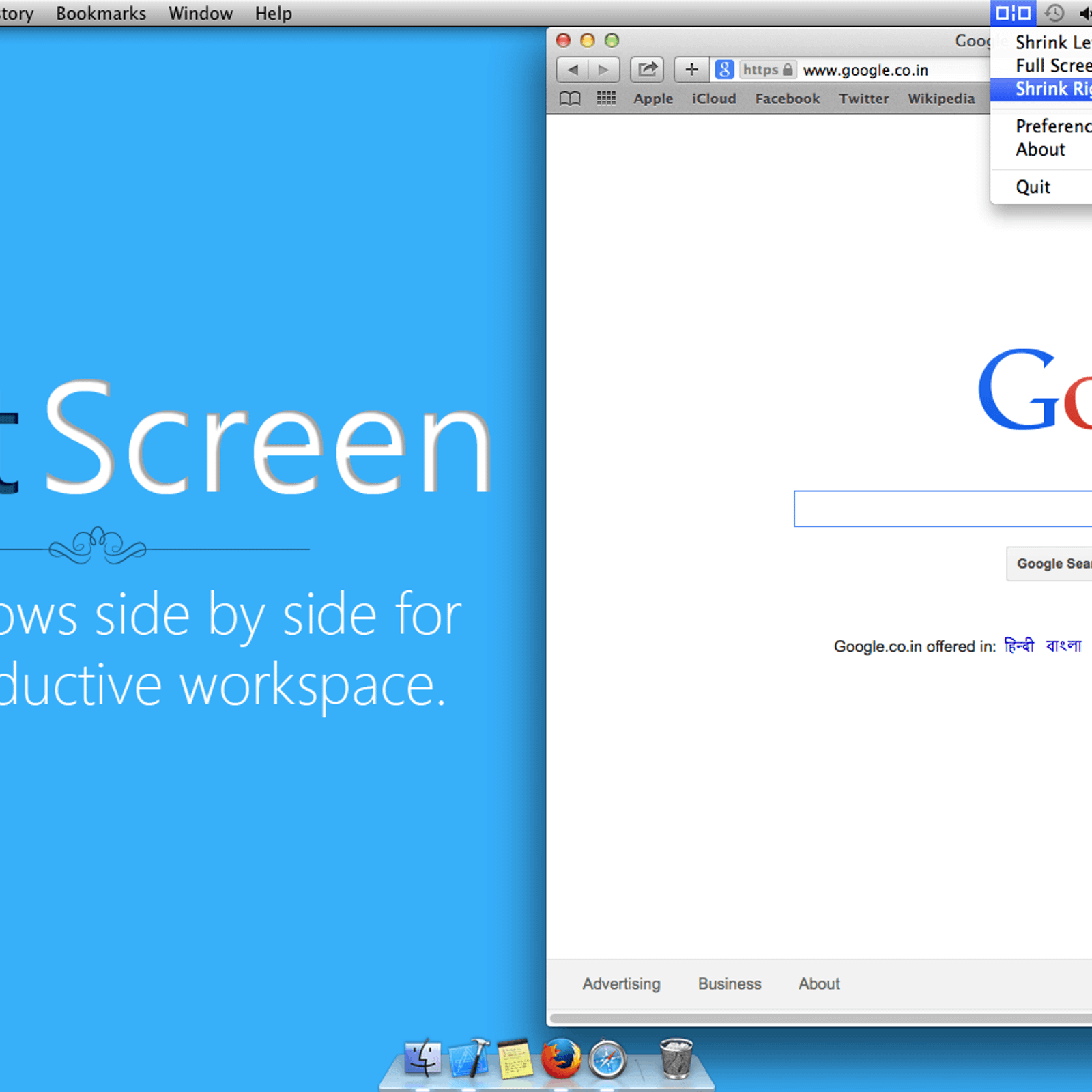Open Stickies notes from the Dock
Viewport: 1092px width, 1092px height.
515,1059
